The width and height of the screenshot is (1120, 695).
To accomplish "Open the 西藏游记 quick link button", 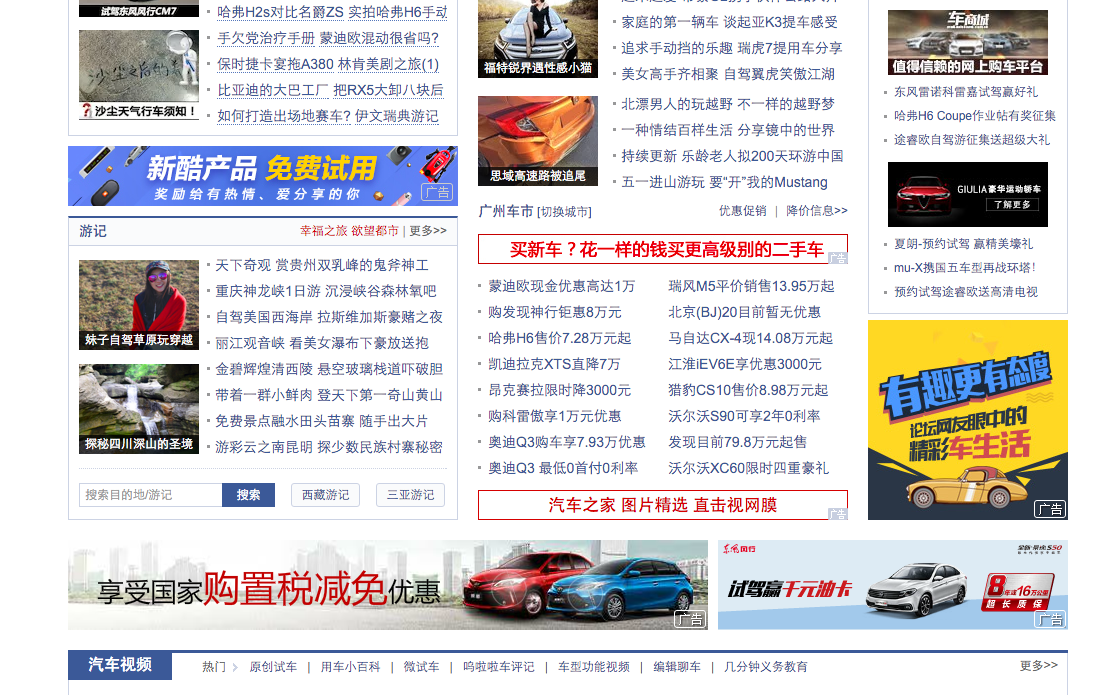I will (325, 495).
